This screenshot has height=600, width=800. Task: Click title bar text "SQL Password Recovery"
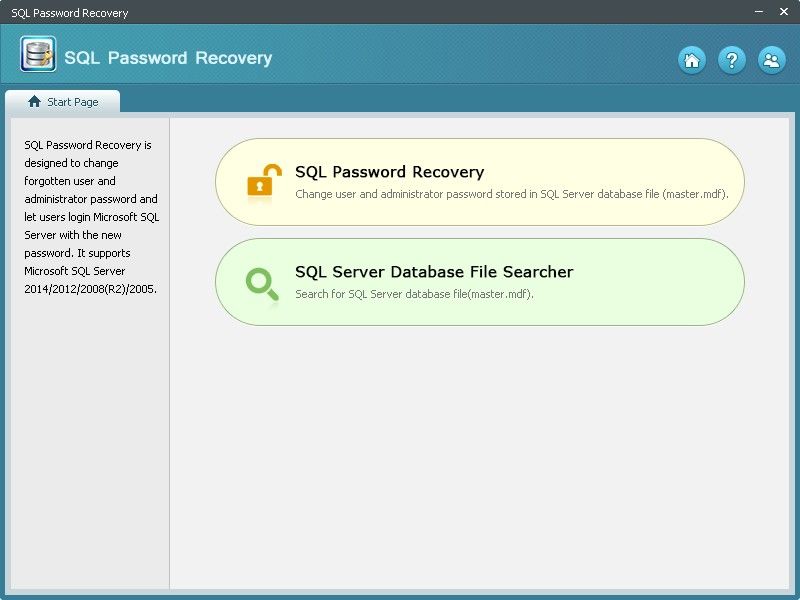point(70,13)
